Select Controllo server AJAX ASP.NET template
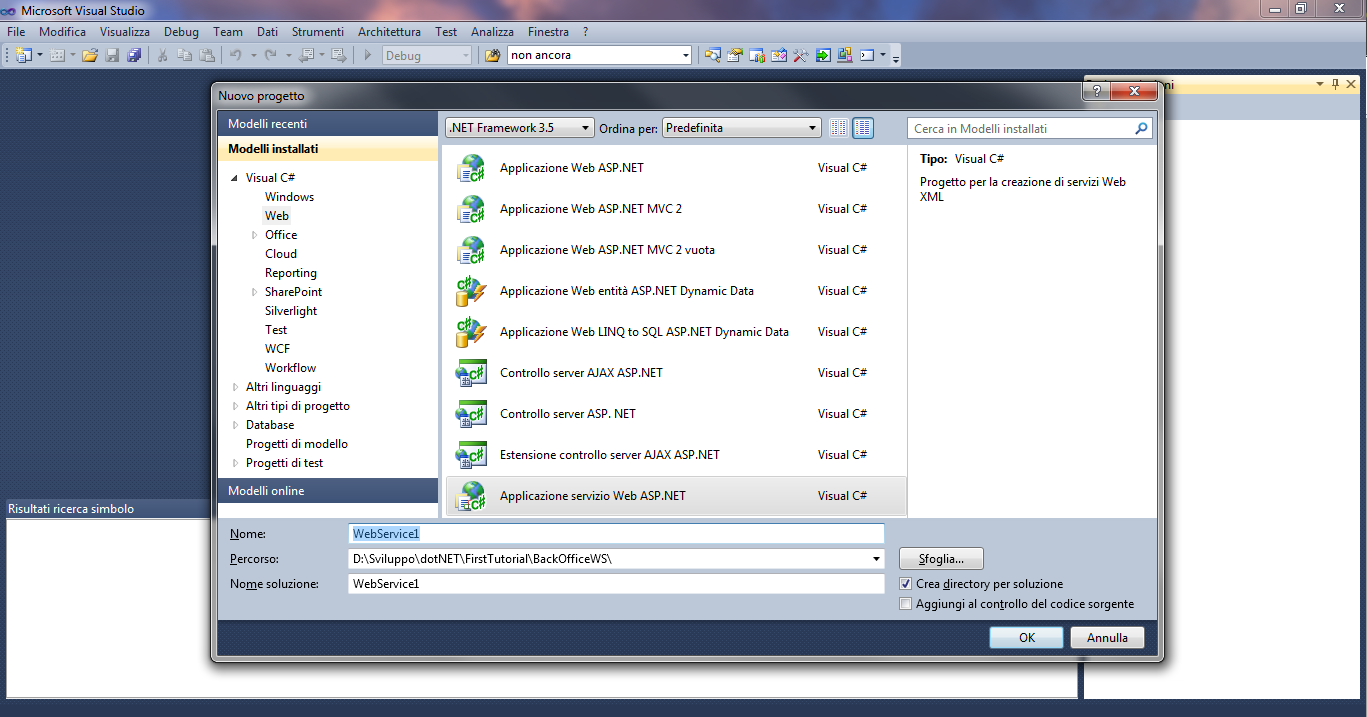 (x=675, y=373)
